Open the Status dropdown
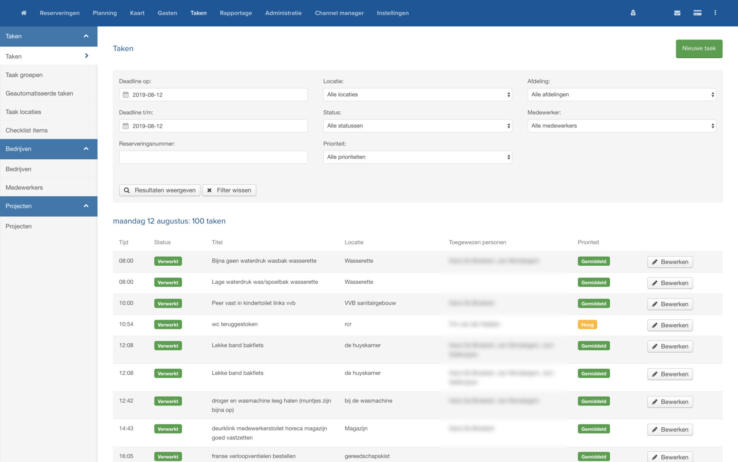 (417, 126)
